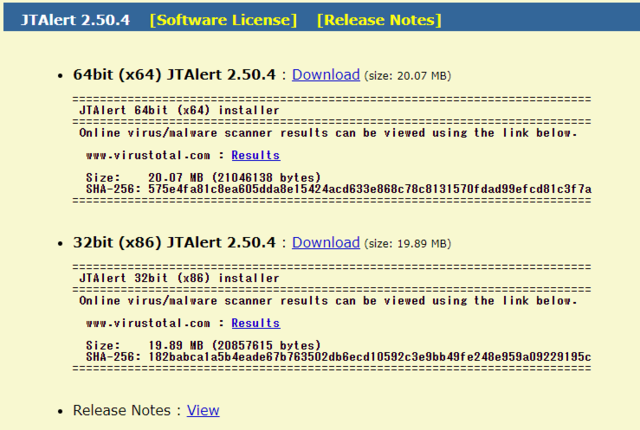640x430 pixels.
Task: Click the 'JTAlert 32bit (x86) installer' line
Action: [x=179, y=278]
